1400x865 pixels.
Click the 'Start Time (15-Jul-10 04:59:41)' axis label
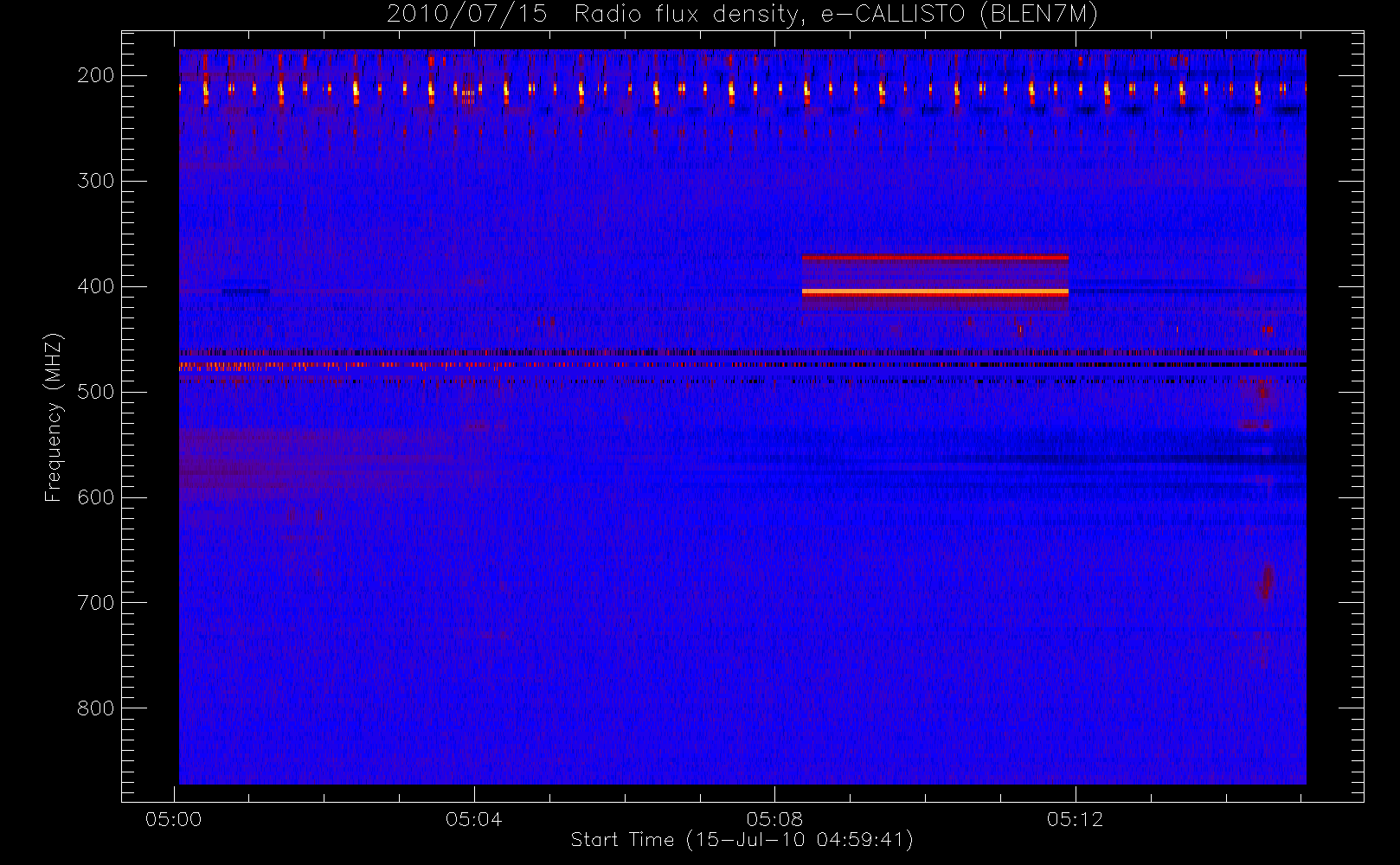pos(742,840)
